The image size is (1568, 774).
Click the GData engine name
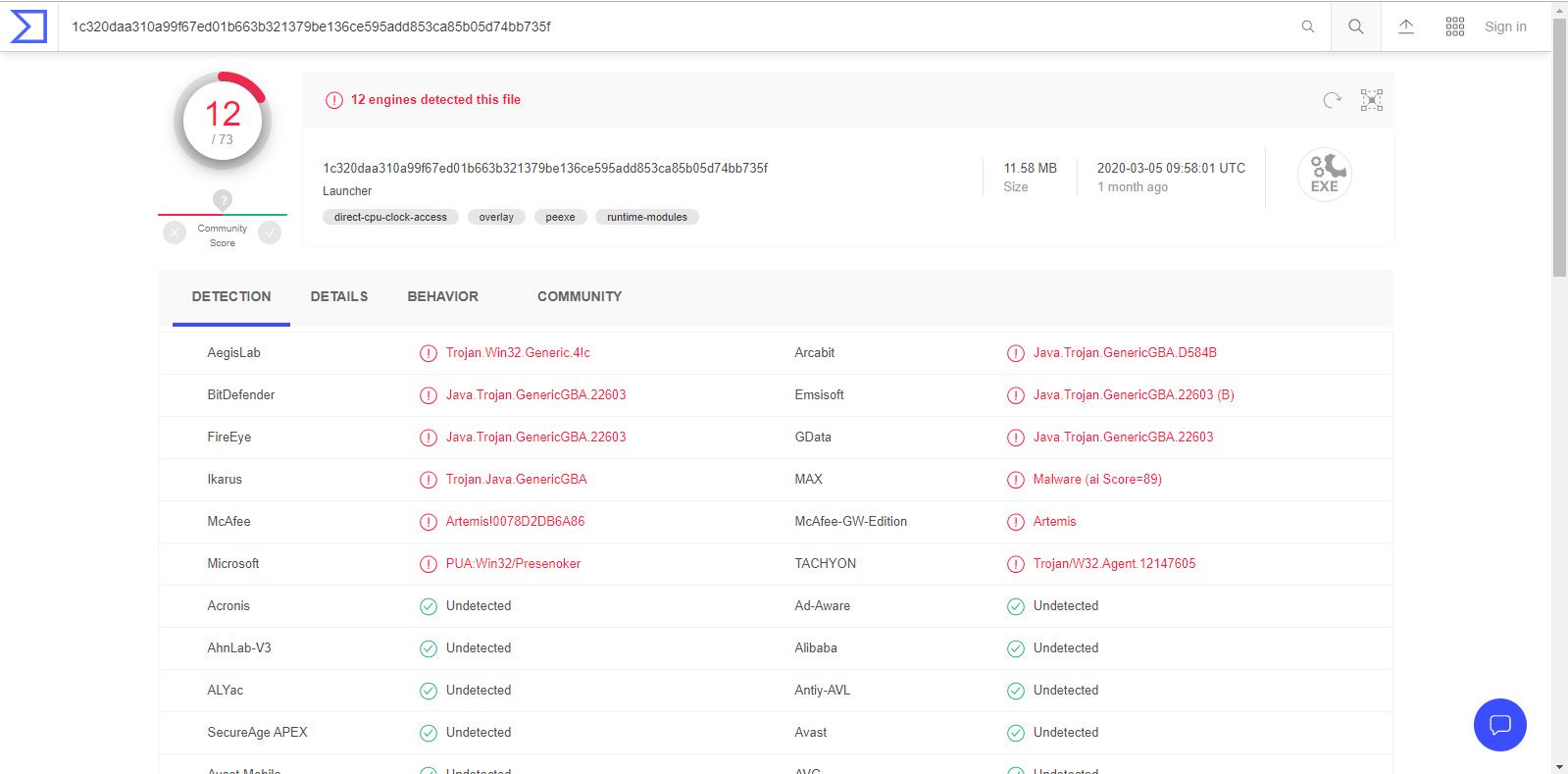813,437
